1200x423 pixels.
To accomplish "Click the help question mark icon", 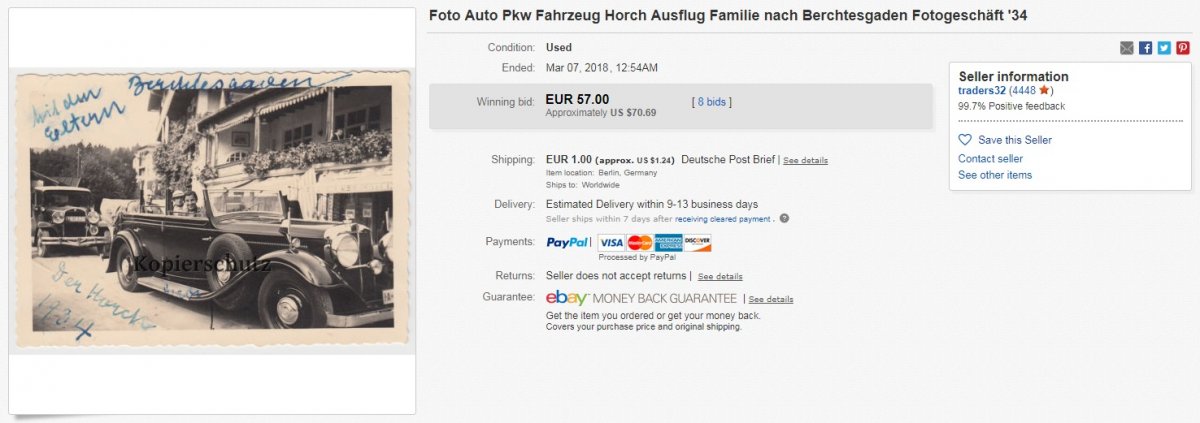I will point(784,219).
